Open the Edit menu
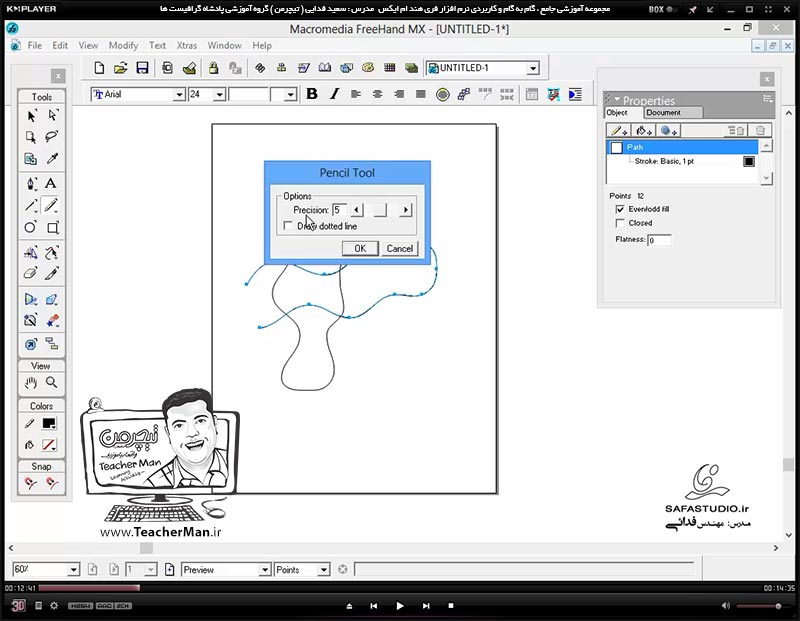Viewport: 800px width, 621px height. click(x=60, y=45)
